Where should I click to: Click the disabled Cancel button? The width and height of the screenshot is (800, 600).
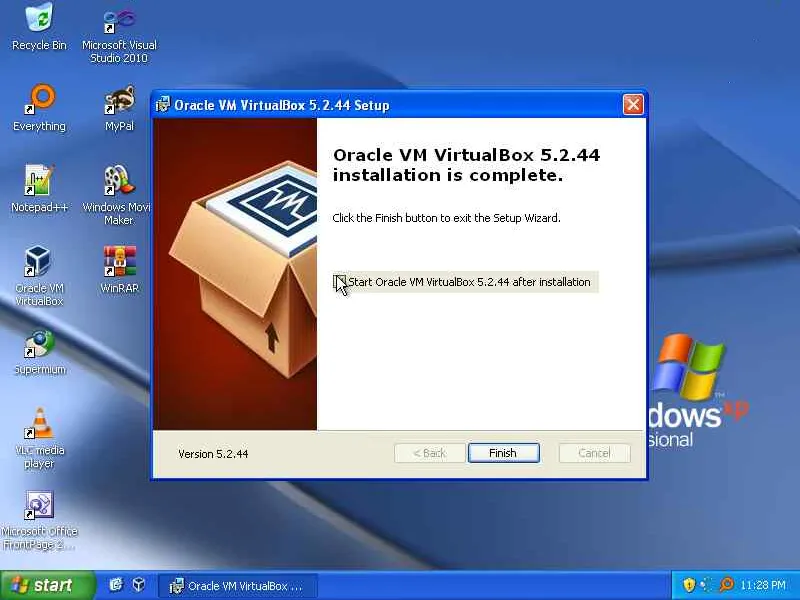594,453
